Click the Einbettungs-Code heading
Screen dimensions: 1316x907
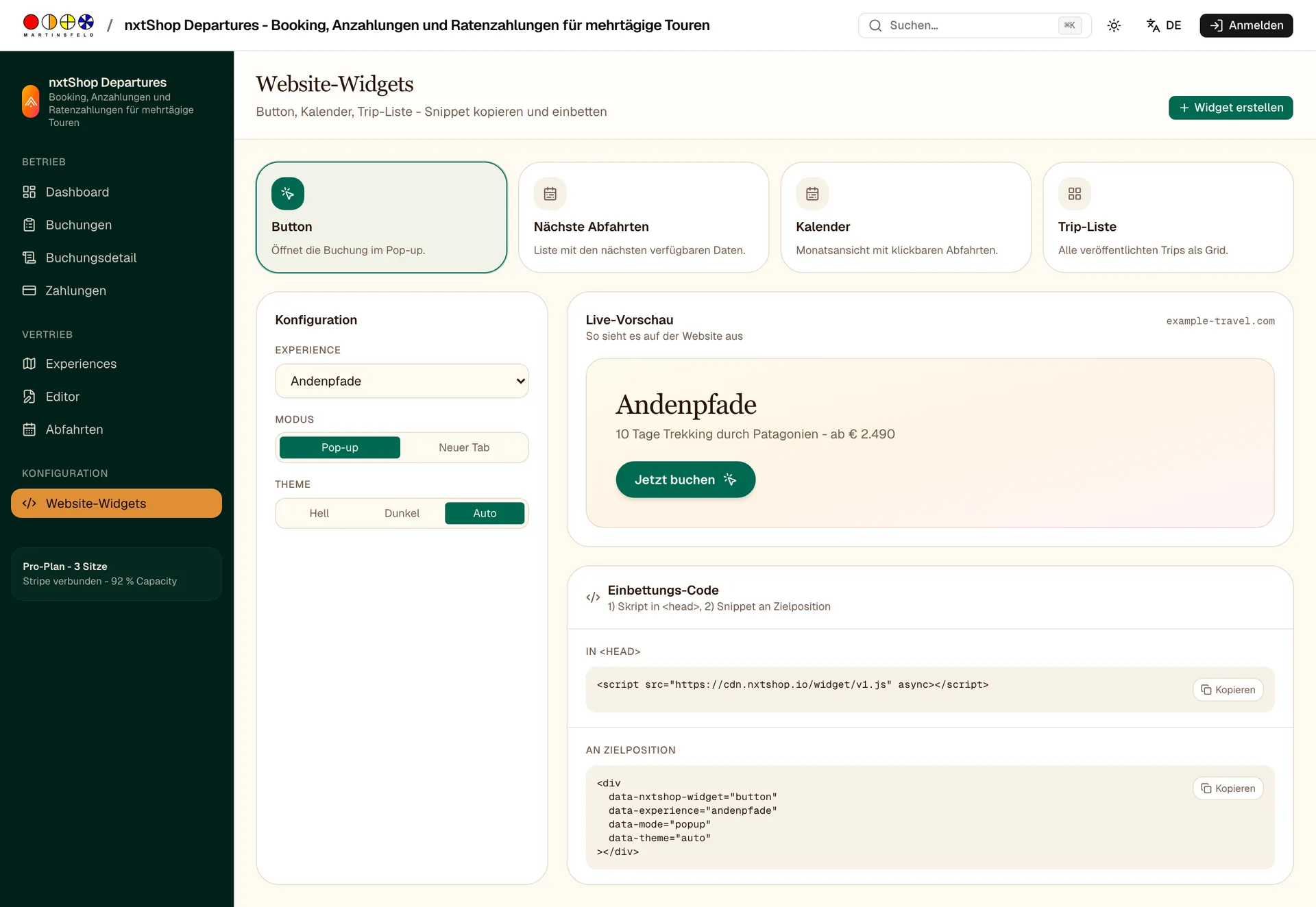point(663,591)
